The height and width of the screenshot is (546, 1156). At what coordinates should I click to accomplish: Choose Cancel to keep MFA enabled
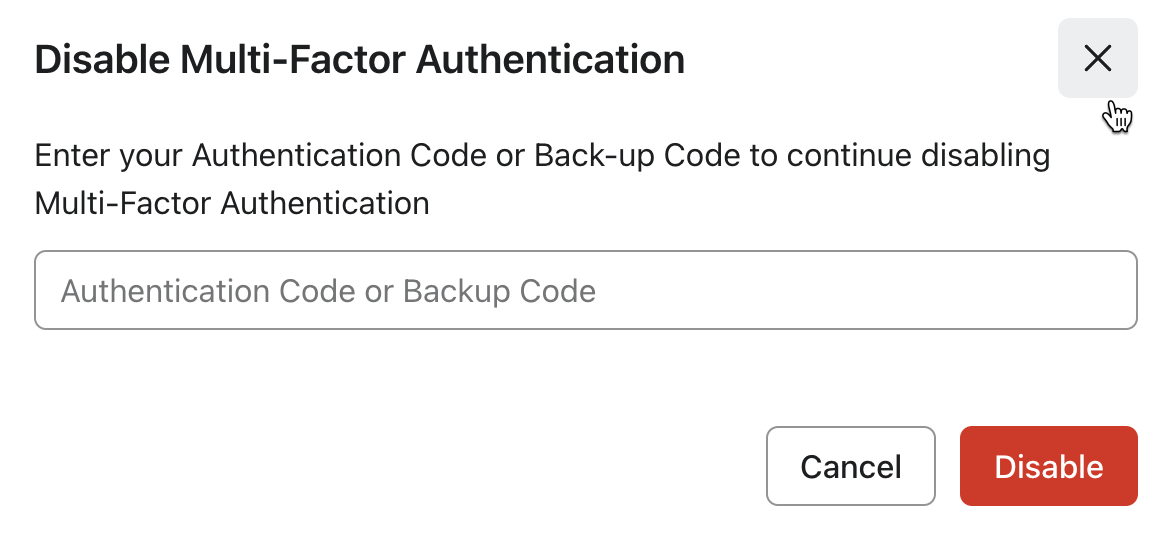click(850, 466)
